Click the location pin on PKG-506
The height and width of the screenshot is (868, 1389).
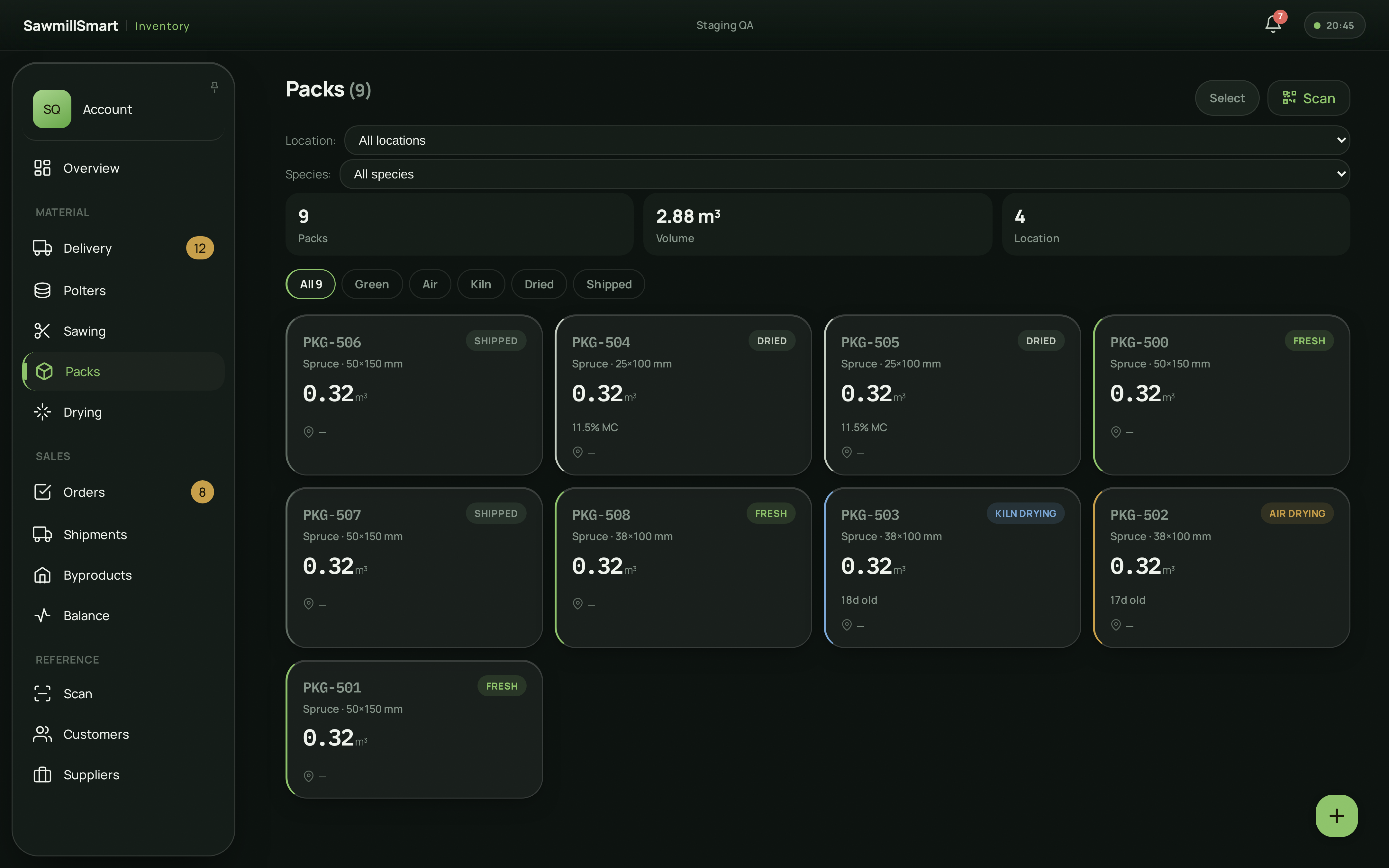[x=309, y=432]
